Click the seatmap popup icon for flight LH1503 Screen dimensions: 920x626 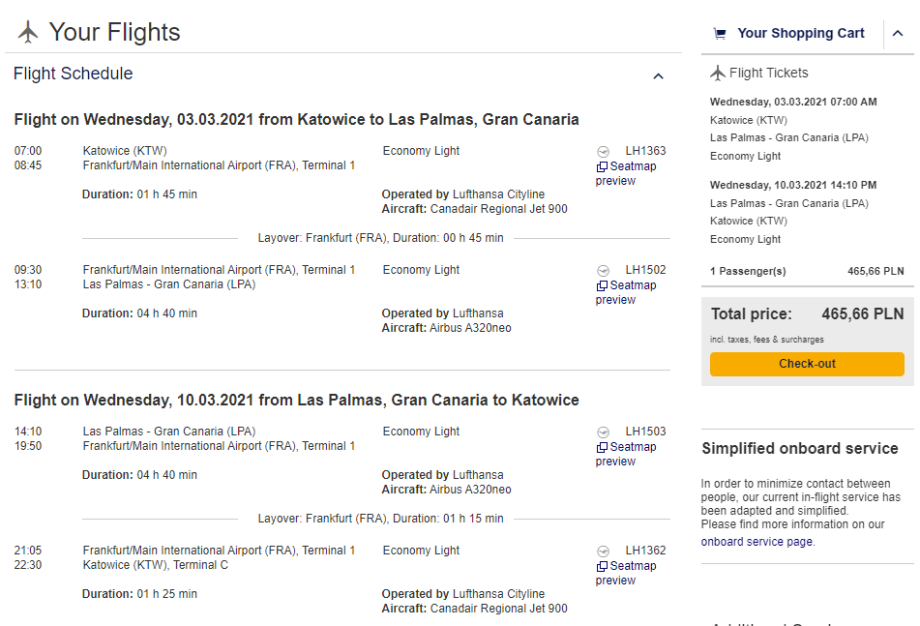[x=602, y=448]
